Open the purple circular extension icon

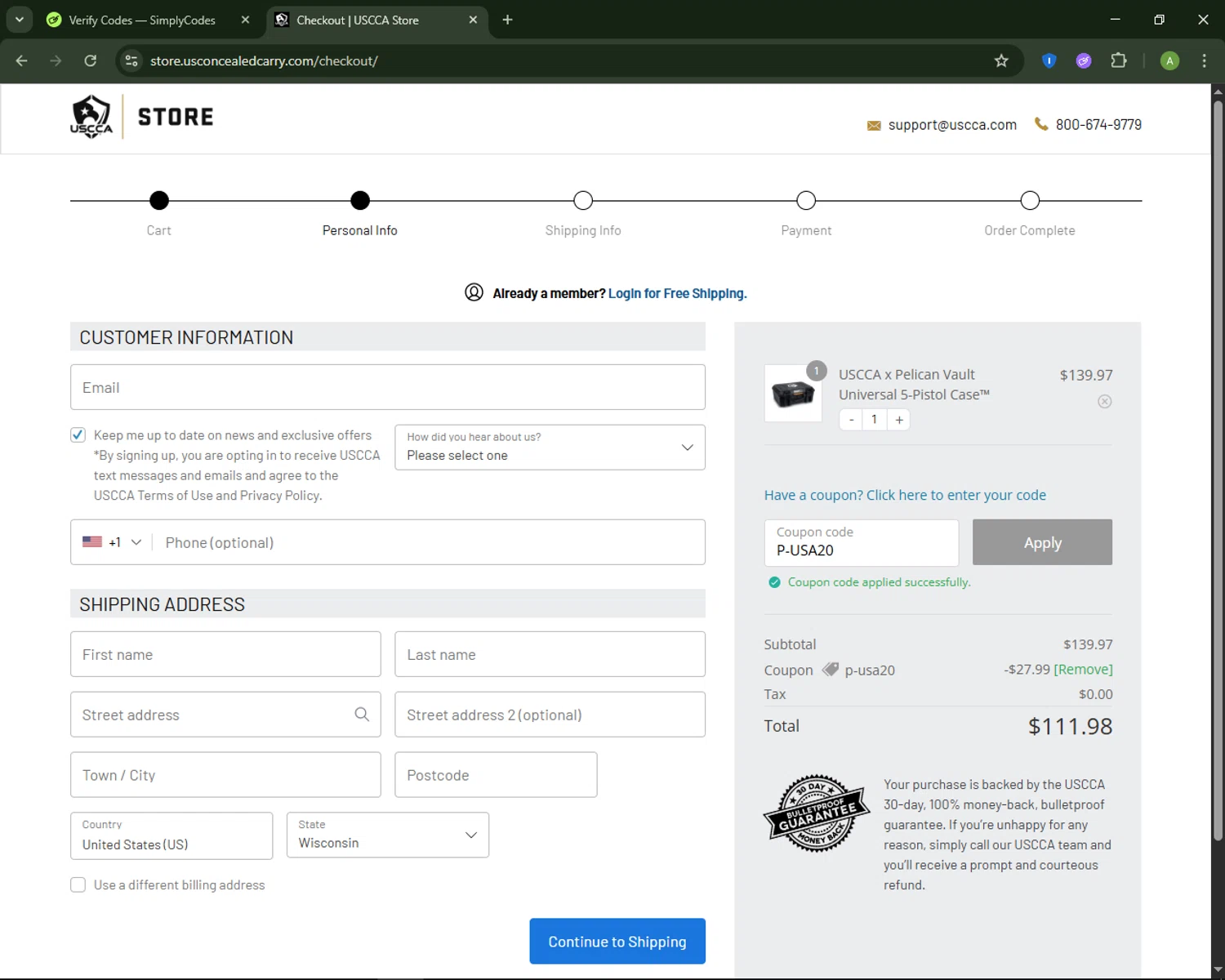click(x=1084, y=60)
